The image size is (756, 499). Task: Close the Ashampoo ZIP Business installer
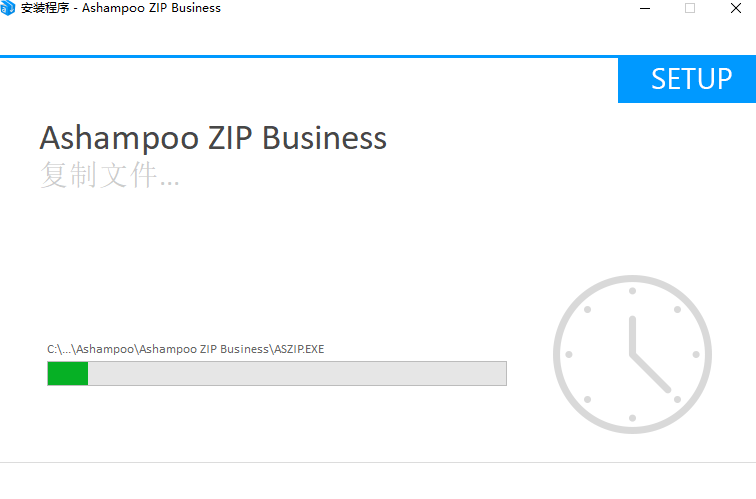coord(736,8)
